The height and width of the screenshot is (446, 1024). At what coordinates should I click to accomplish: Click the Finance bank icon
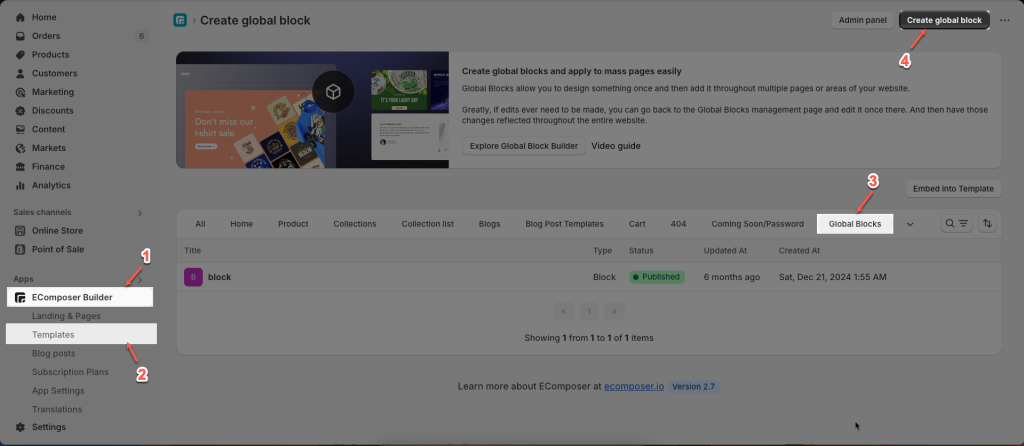coord(20,167)
